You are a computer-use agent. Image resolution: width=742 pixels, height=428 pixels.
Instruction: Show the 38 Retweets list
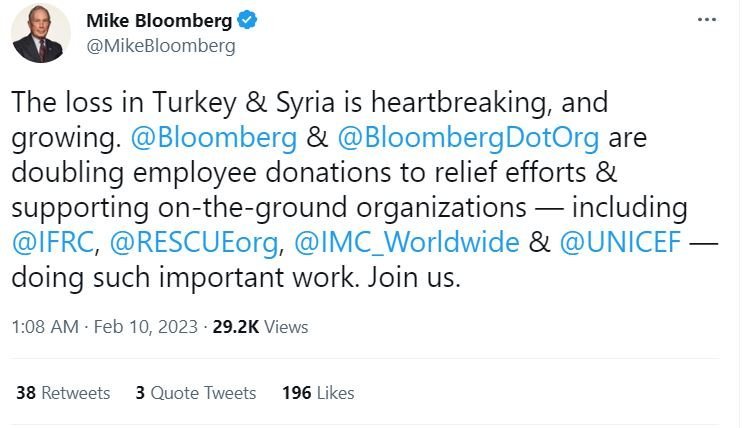(x=63, y=393)
